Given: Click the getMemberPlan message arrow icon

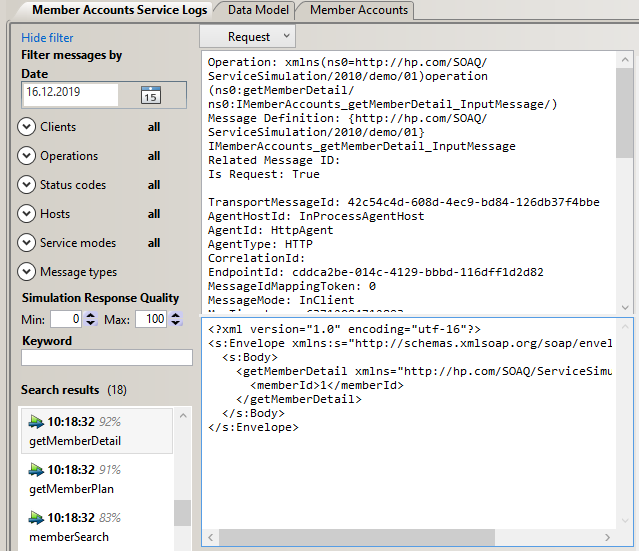Looking at the screenshot, I should (36, 470).
